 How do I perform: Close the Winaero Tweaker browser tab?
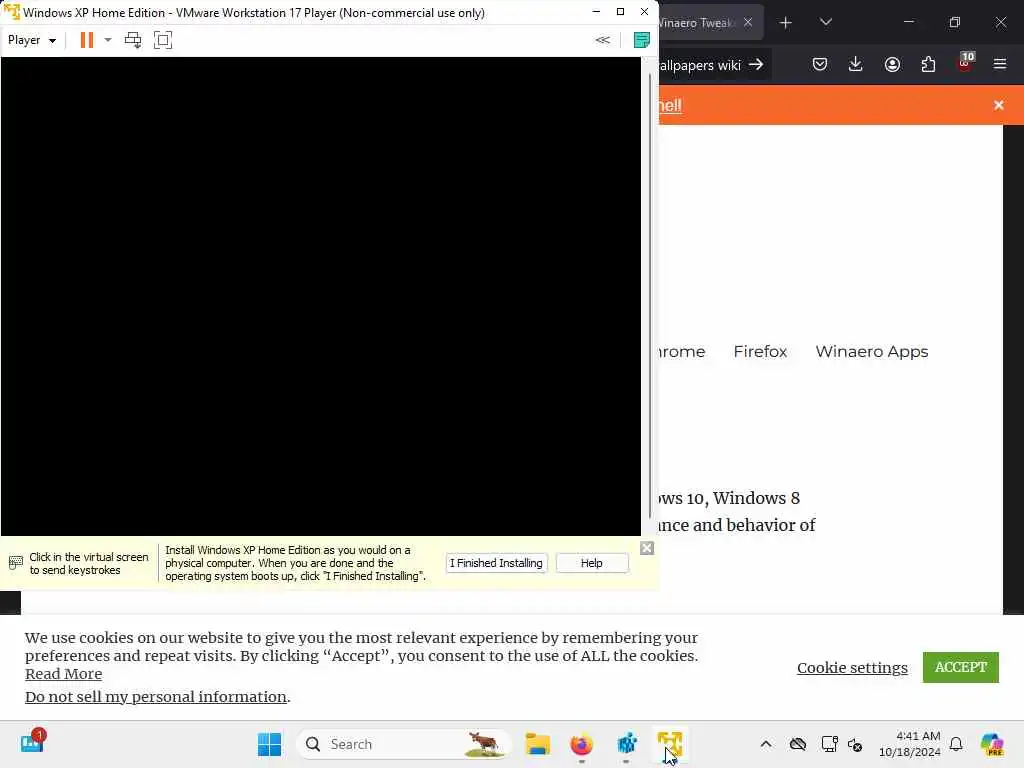point(748,22)
